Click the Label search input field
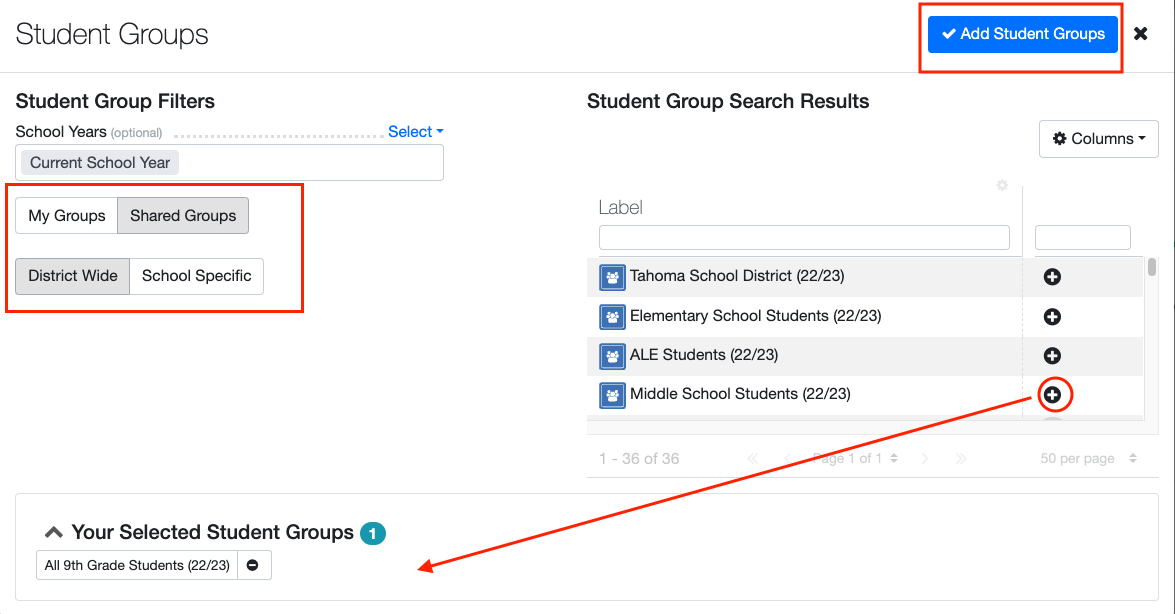1175x614 pixels. pyautogui.click(x=804, y=237)
